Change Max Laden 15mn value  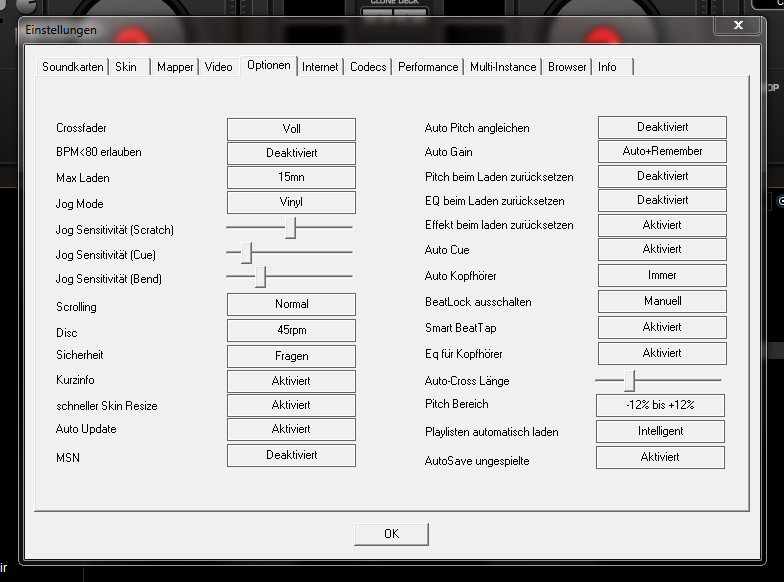coord(291,178)
